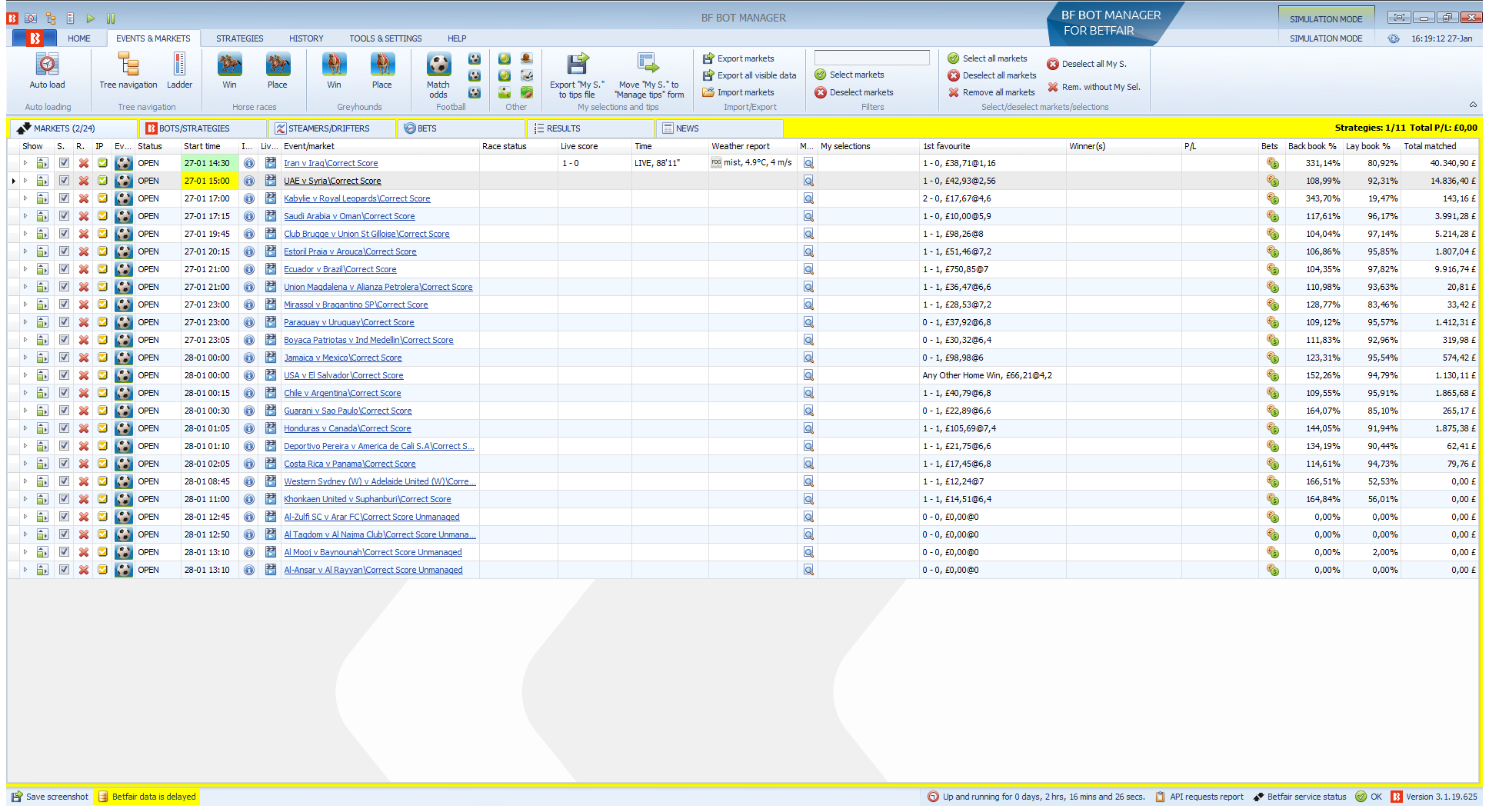Screen dimensions: 1489x812
Task: Click the weather fog icon for Iran v Iraq
Action: [x=716, y=163]
